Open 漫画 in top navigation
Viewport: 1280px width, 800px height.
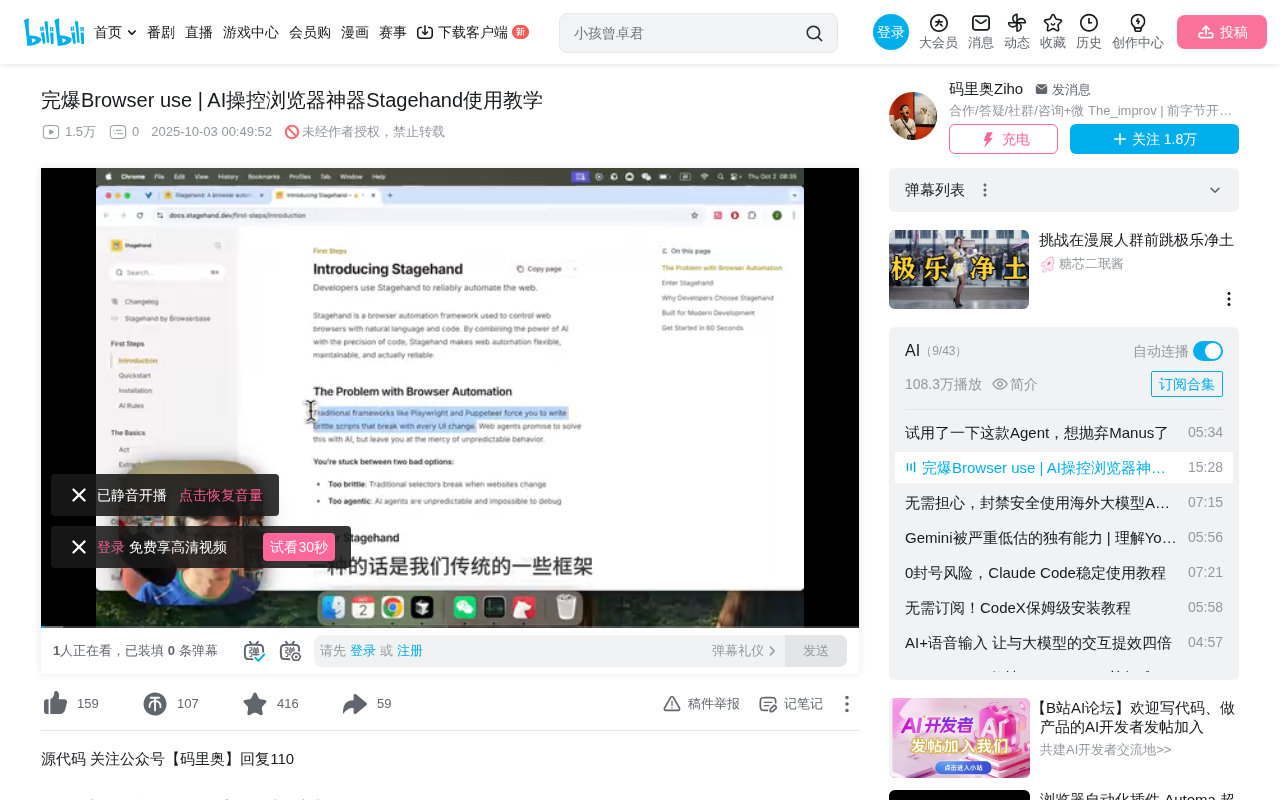(355, 32)
